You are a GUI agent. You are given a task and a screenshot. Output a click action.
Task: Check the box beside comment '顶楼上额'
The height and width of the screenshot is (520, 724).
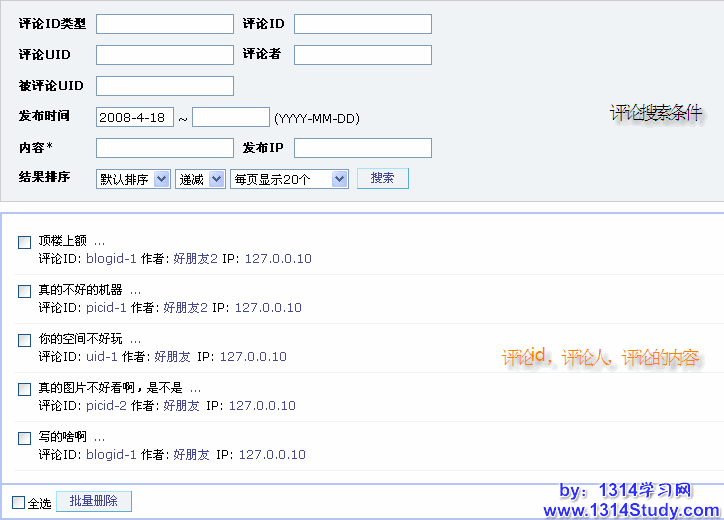click(x=24, y=242)
